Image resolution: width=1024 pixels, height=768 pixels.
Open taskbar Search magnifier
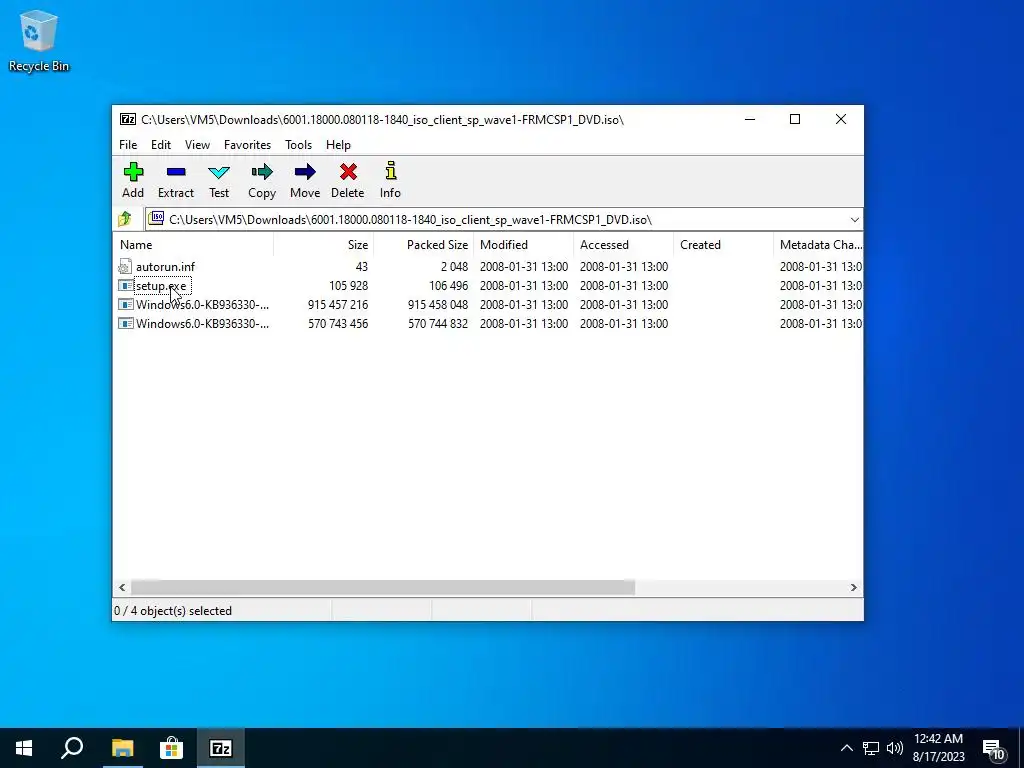tap(72, 748)
